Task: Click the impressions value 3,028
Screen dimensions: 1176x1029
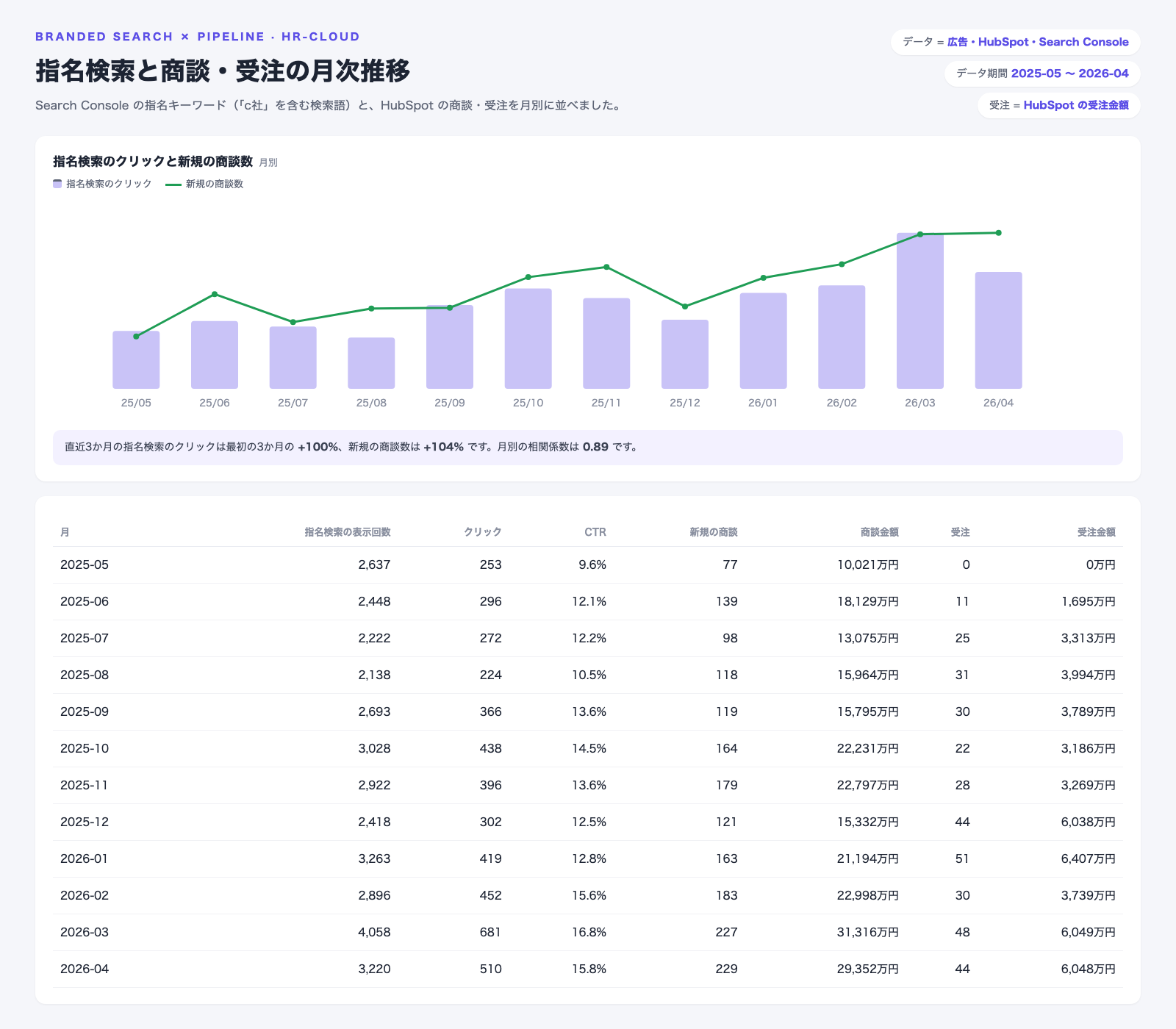Action: click(375, 748)
